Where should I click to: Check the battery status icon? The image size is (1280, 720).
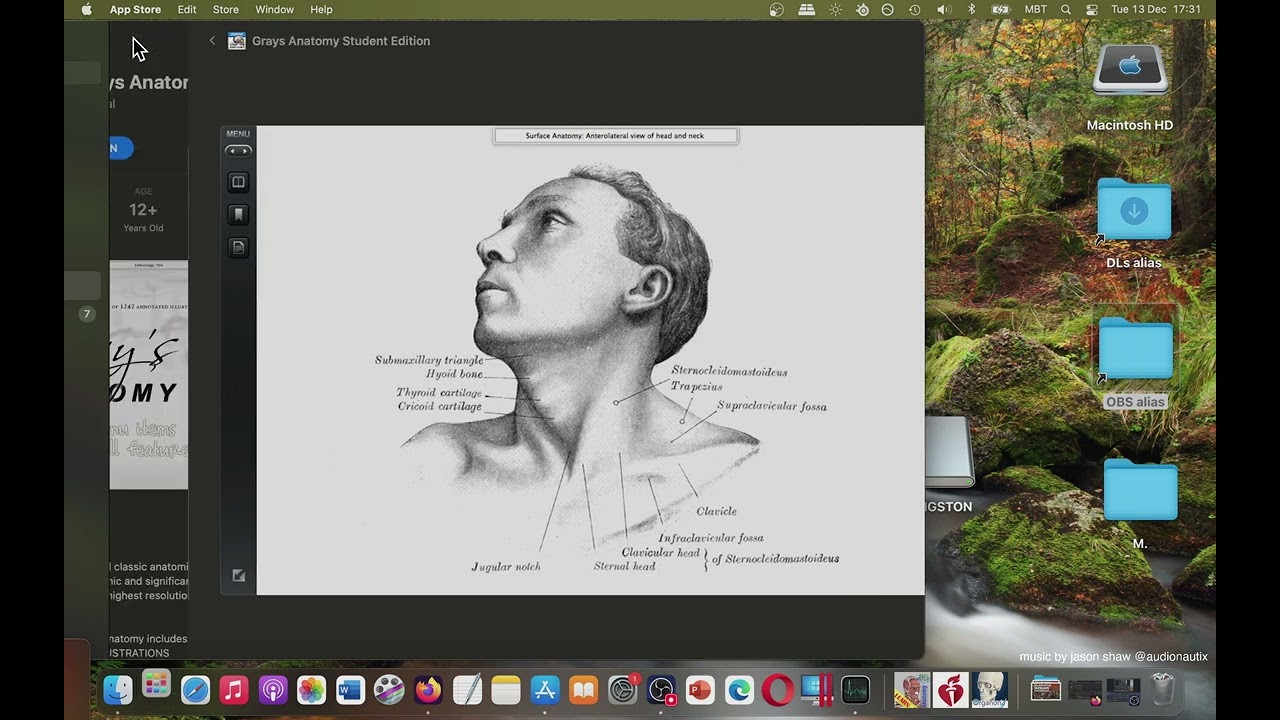coord(1001,9)
